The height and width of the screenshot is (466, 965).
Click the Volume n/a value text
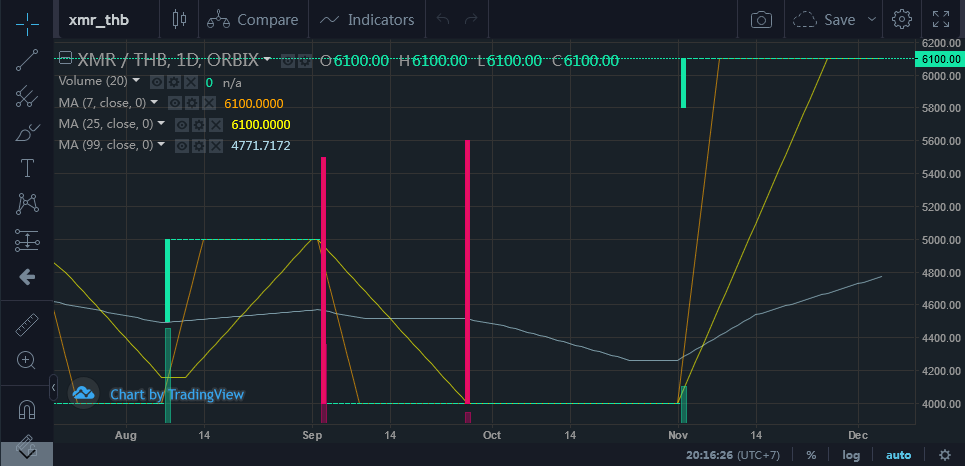(231, 82)
